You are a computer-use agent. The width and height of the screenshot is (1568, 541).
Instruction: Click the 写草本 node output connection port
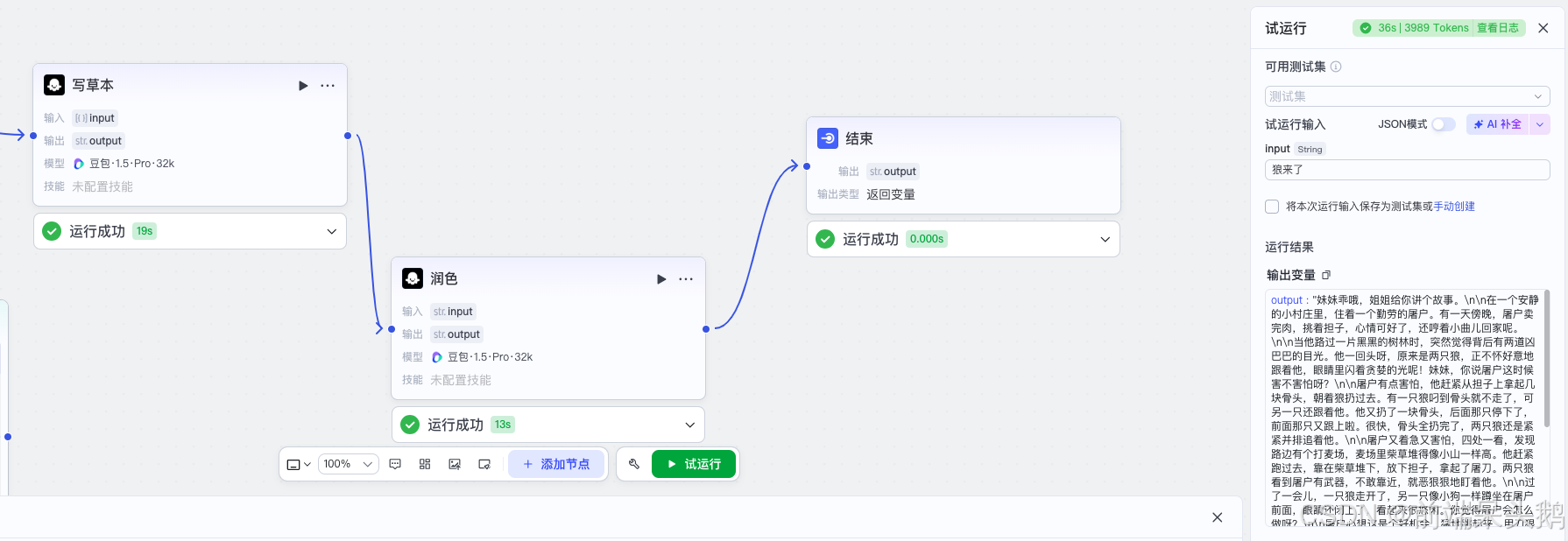[348, 136]
